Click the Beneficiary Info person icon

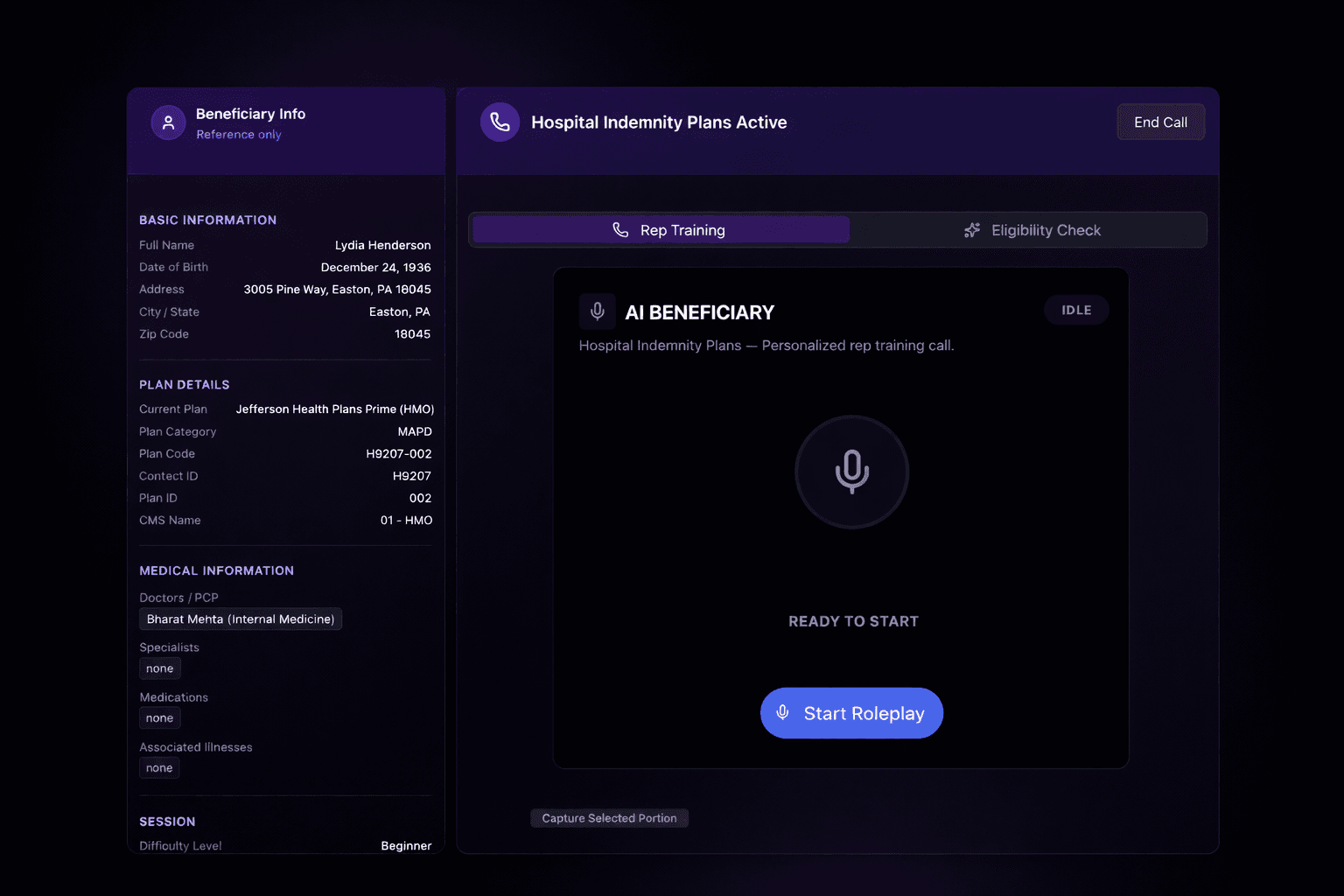pos(168,123)
